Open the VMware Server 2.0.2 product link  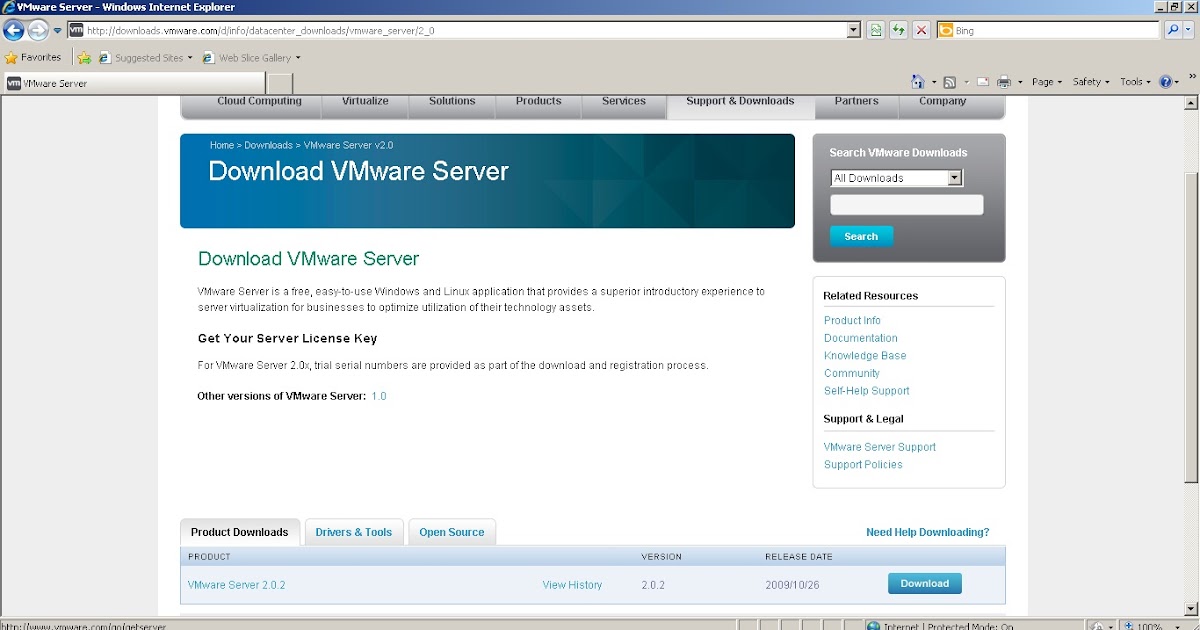tap(237, 585)
